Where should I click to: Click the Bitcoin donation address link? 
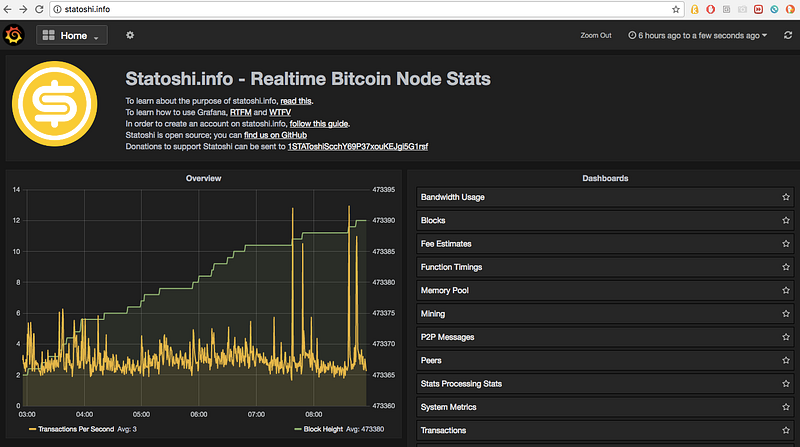point(358,146)
